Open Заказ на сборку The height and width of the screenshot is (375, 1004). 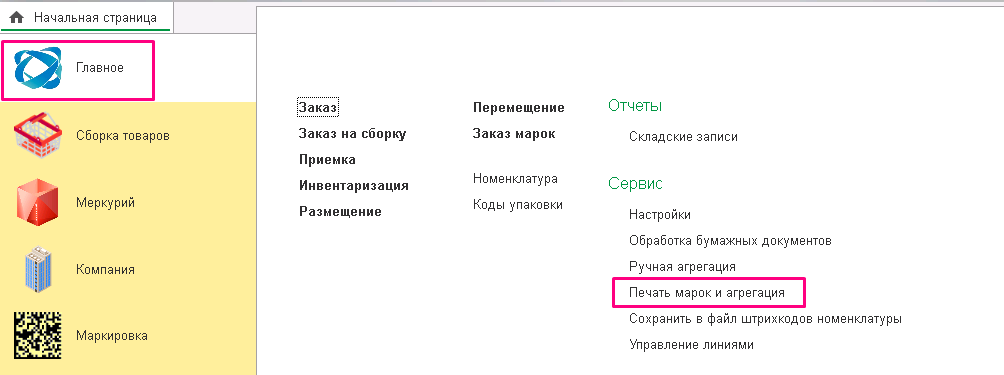353,134
